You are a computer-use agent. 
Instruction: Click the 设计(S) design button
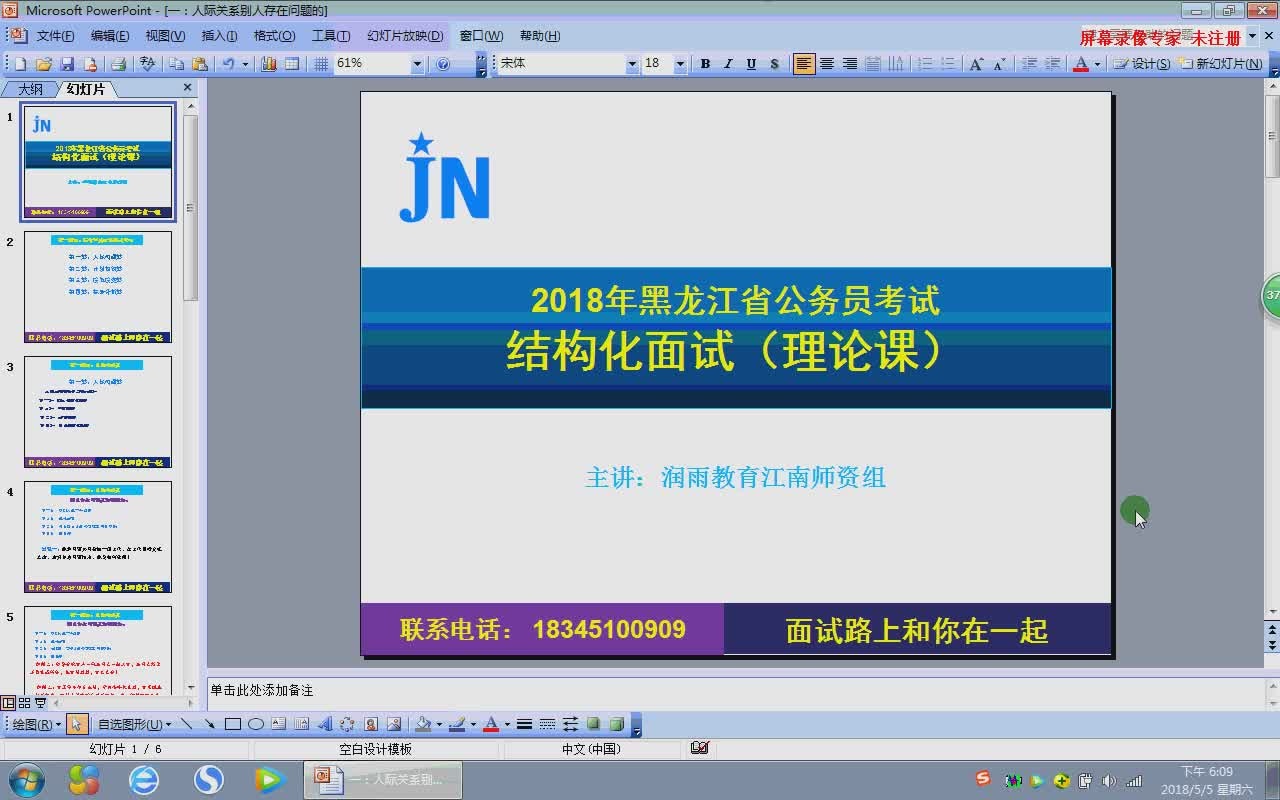1142,63
